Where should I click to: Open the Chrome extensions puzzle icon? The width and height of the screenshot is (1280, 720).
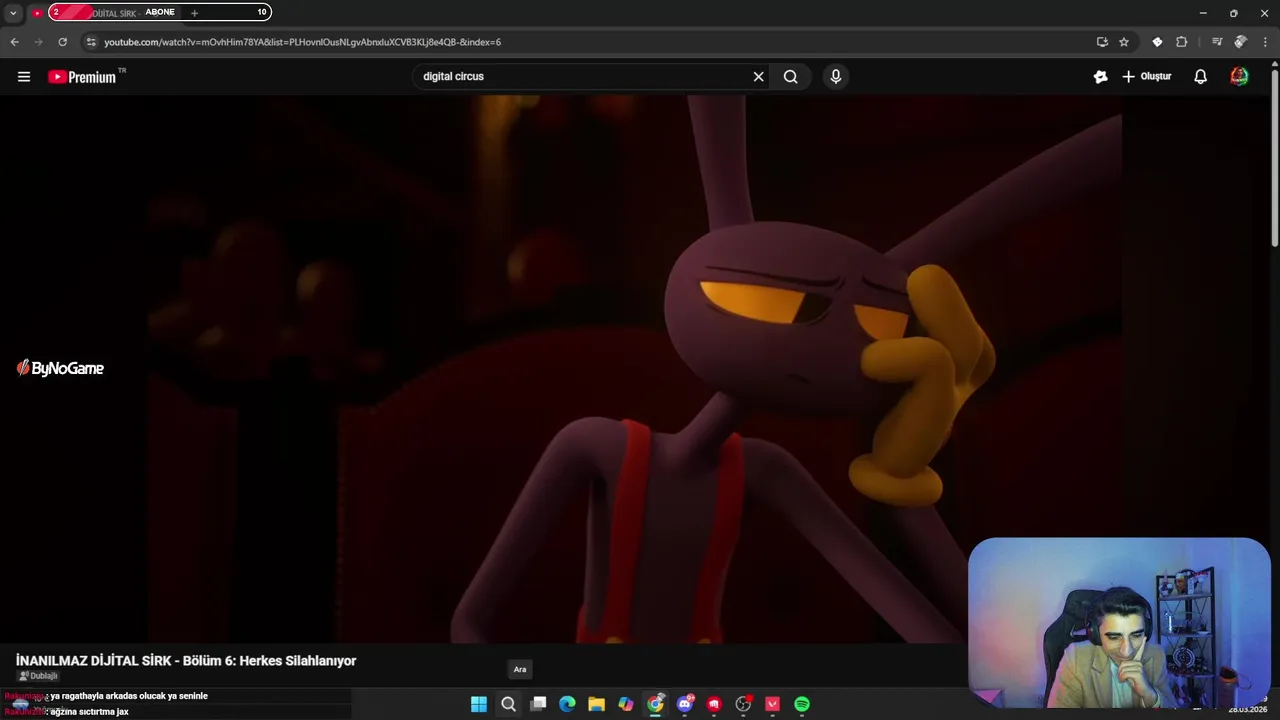pos(1181,42)
